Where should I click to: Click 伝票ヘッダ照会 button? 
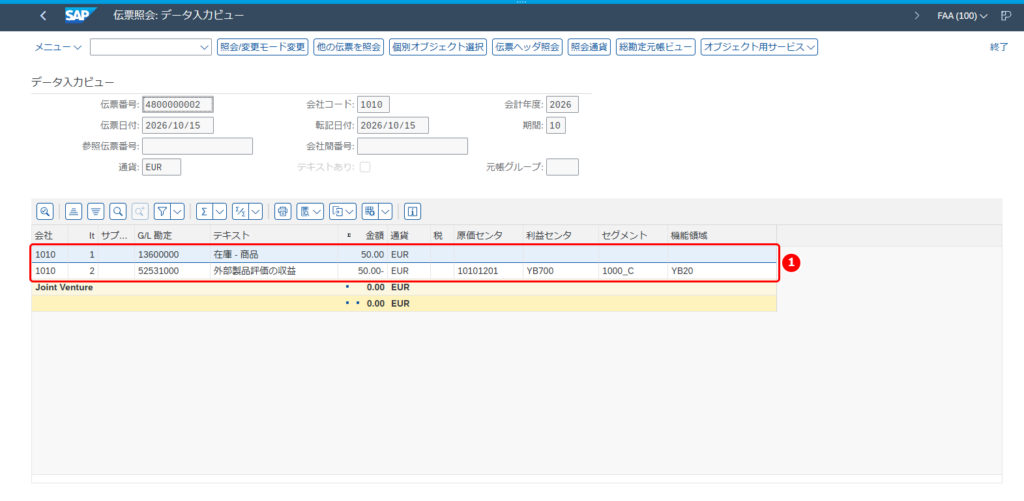click(x=527, y=47)
